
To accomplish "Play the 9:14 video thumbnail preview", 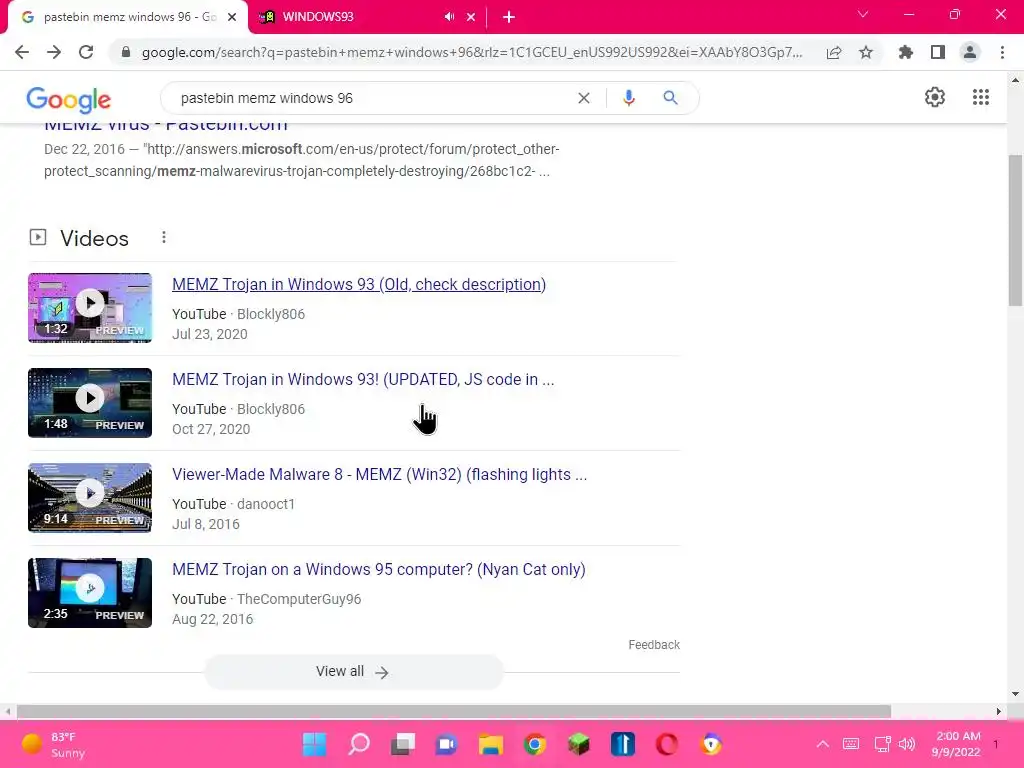I will click(x=90, y=498).
